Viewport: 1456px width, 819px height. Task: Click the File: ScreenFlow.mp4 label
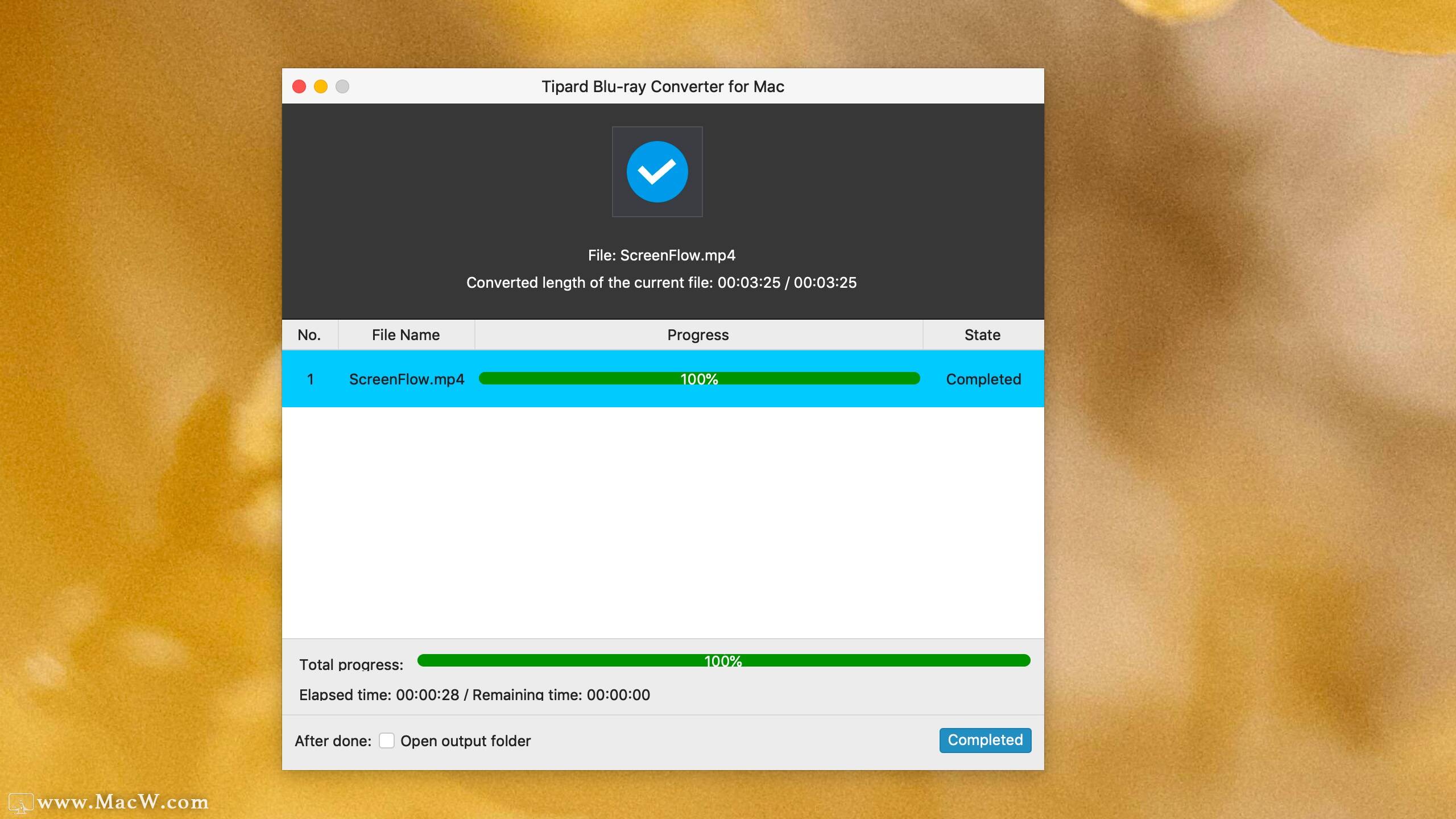coord(661,255)
